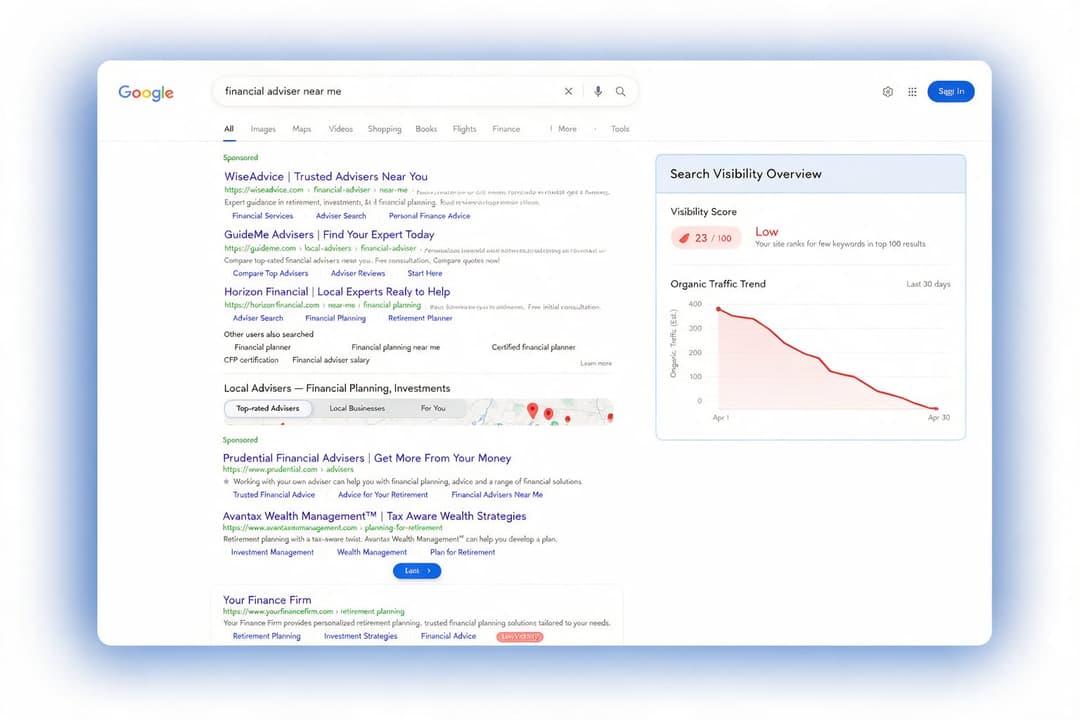Switch to the Flights tab
Screen dimensions: 1080x720
tap(464, 129)
